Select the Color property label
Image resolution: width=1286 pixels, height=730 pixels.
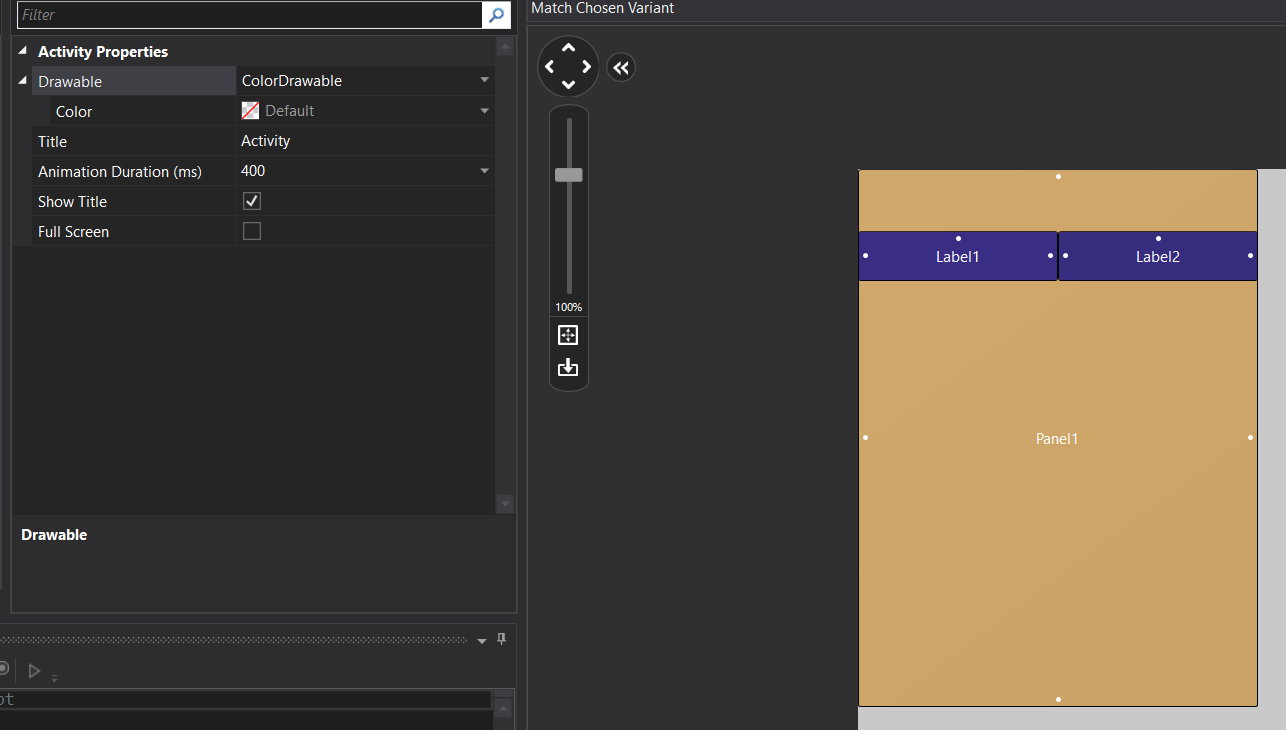click(74, 111)
